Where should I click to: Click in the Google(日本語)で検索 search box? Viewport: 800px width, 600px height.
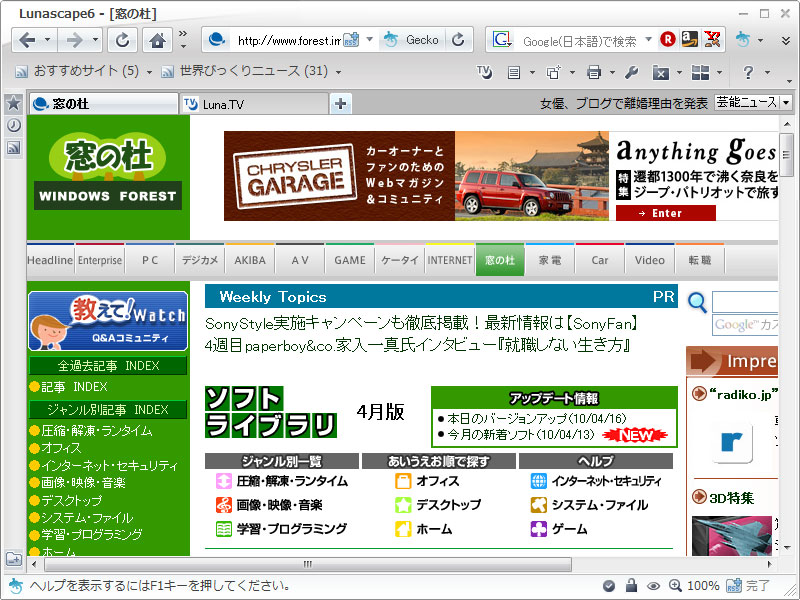[580, 40]
